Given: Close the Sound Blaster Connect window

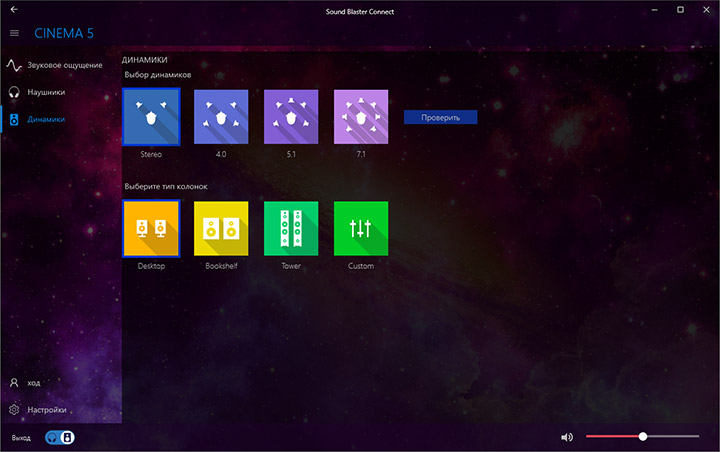Looking at the screenshot, I should [x=706, y=10].
